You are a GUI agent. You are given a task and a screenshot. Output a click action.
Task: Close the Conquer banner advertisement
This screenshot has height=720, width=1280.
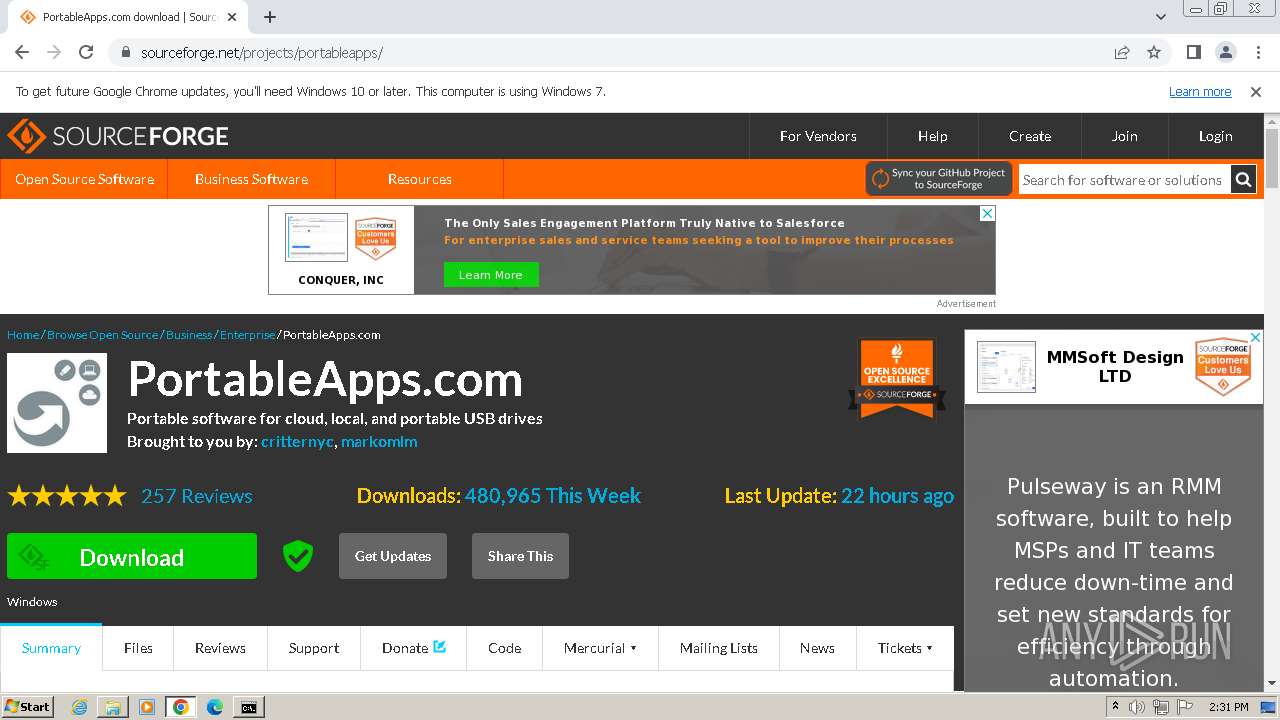click(987, 213)
